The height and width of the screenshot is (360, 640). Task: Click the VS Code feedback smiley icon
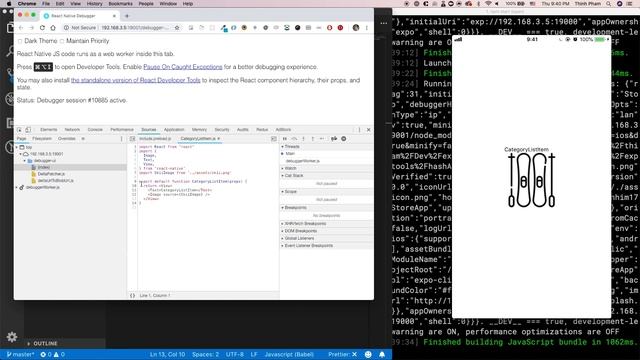(x=368, y=354)
